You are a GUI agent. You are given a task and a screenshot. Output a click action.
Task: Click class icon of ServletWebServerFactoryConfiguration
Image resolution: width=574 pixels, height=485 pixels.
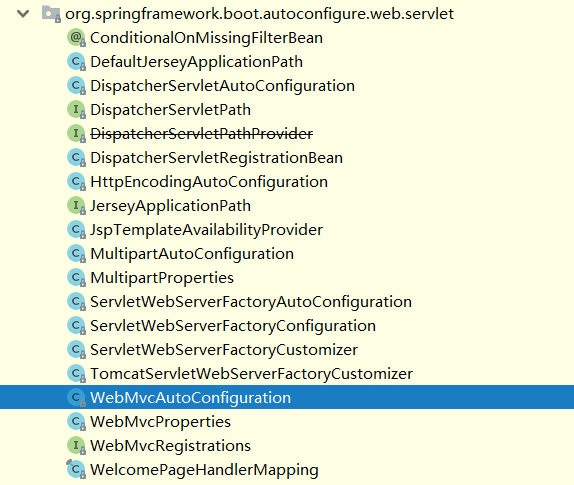[77, 325]
